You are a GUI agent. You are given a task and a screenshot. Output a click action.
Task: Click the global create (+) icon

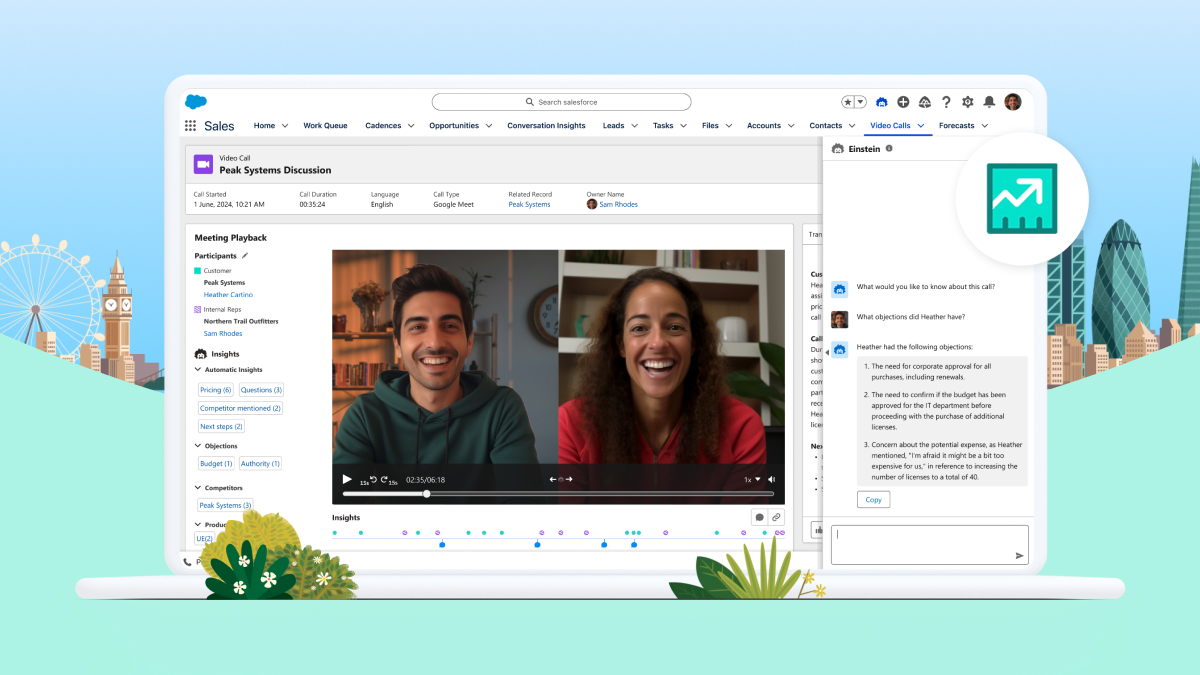pyautogui.click(x=902, y=101)
